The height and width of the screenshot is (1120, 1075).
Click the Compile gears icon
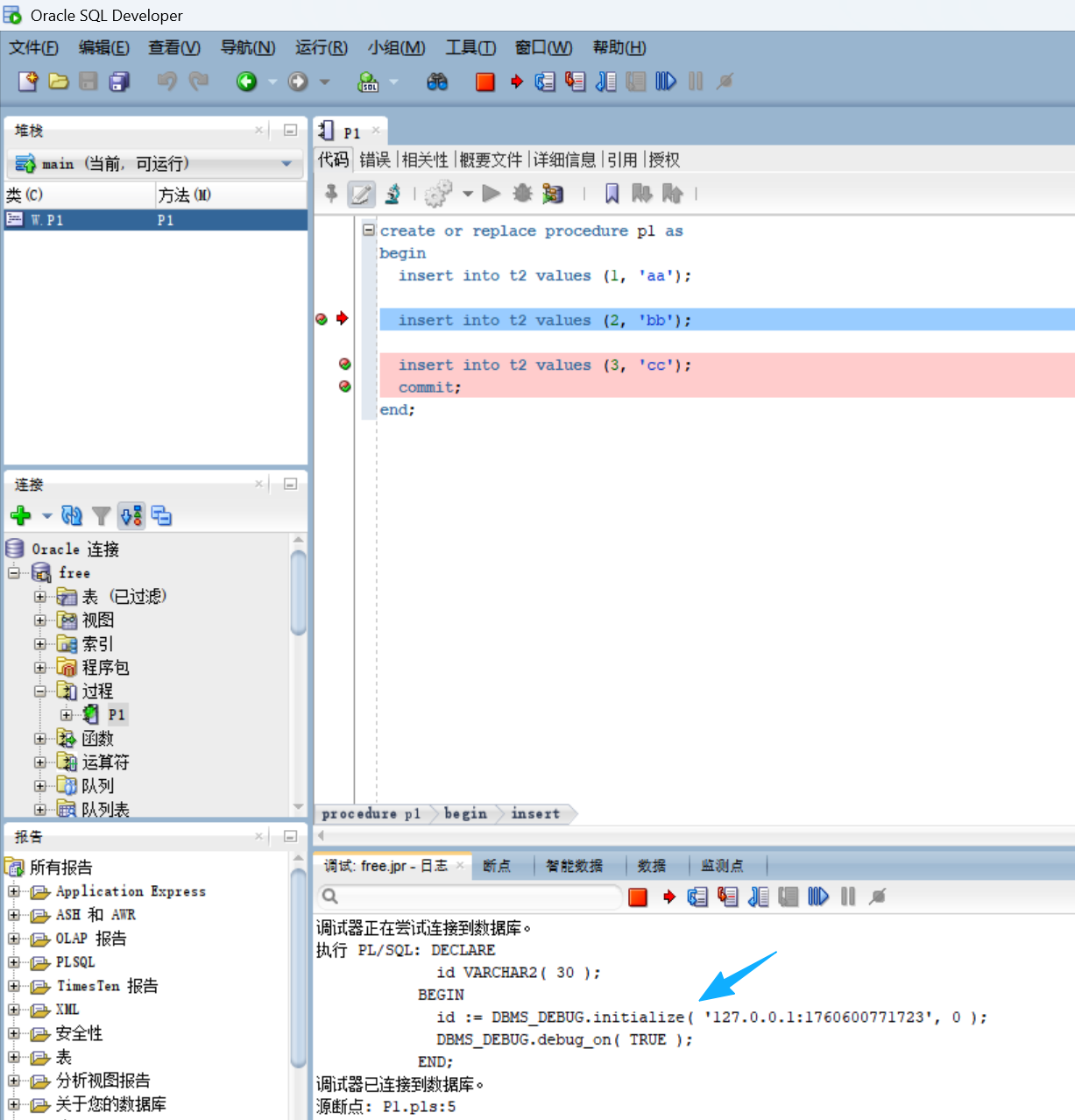[438, 194]
